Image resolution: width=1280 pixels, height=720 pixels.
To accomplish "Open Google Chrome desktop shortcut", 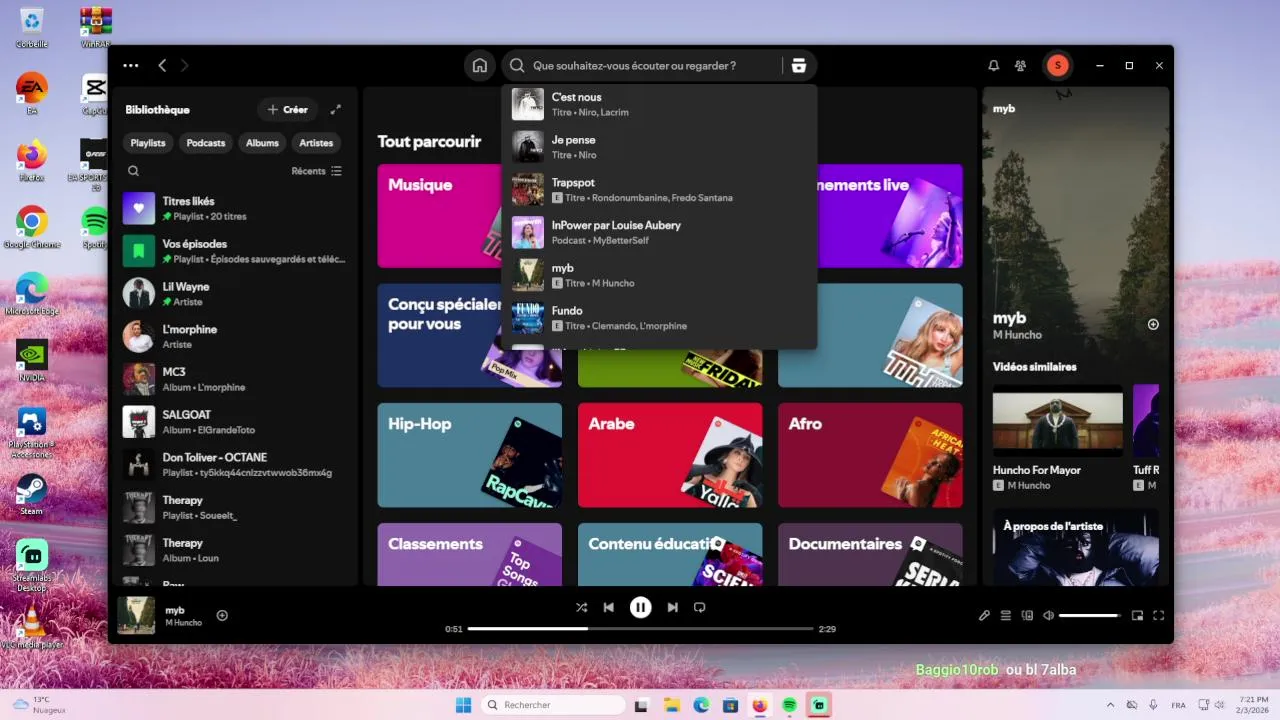I will click(x=32, y=228).
